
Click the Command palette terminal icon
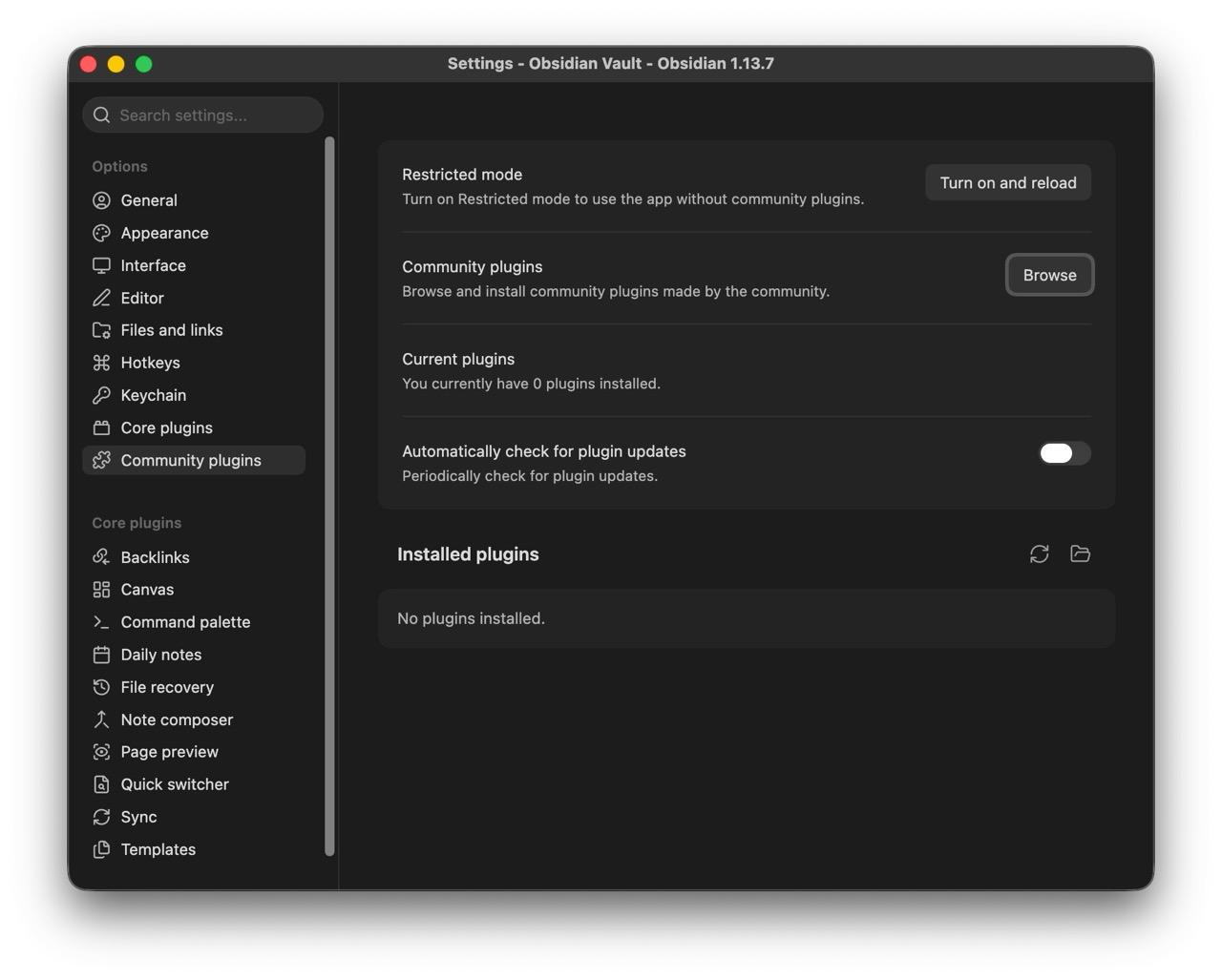(x=101, y=622)
